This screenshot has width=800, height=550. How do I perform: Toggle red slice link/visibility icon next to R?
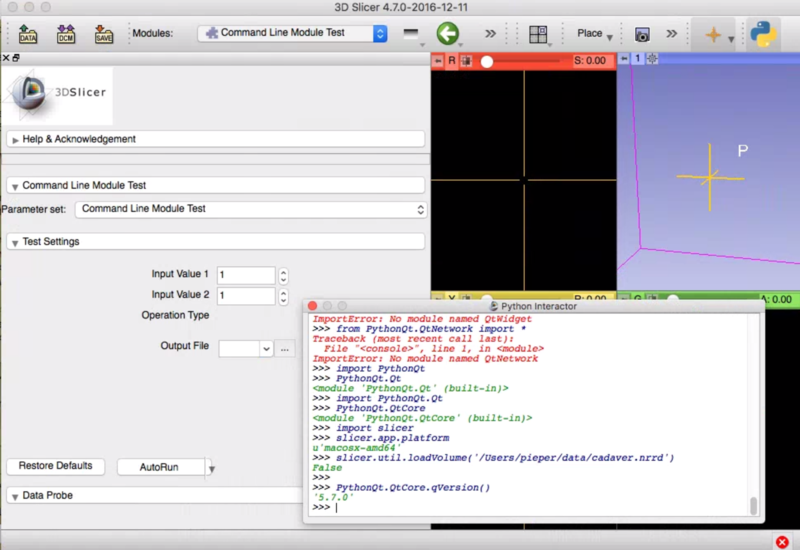(466, 61)
